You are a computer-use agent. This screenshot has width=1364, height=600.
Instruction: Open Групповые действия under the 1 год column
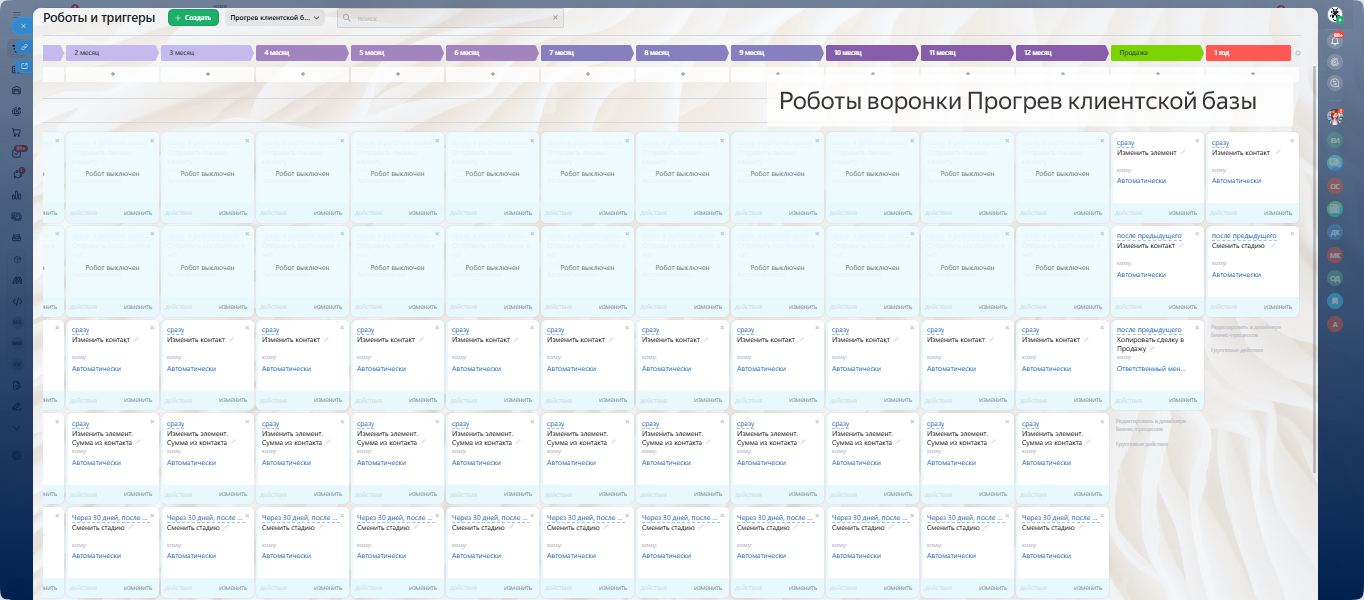coord(1237,350)
